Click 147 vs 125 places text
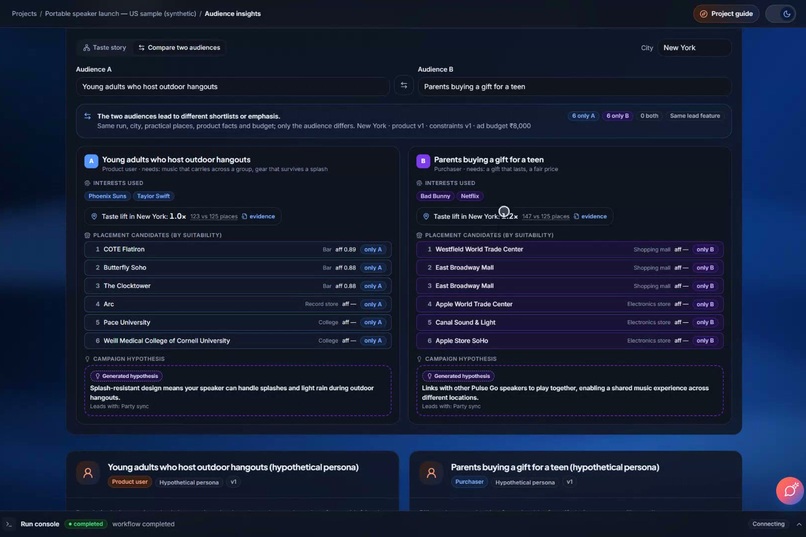Screen dimensions: 806x537 546,217
